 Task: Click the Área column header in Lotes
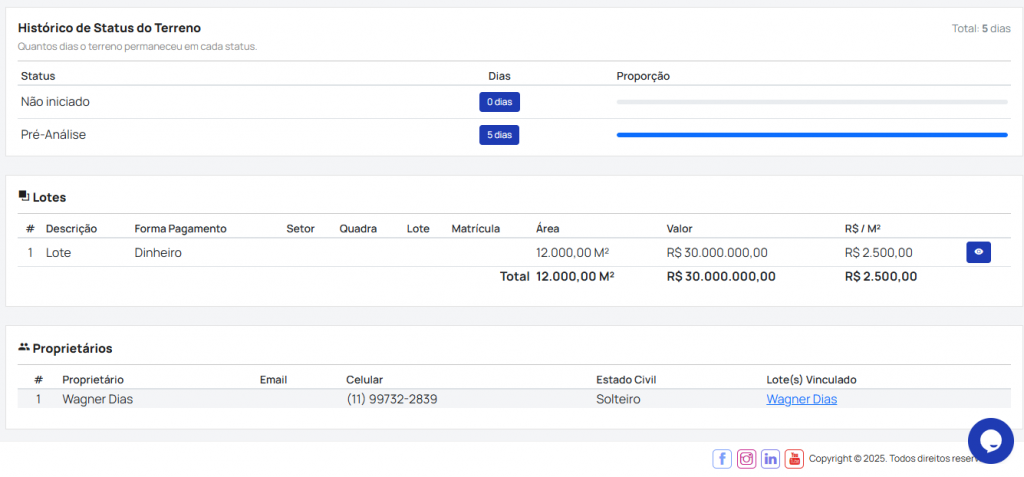click(547, 229)
